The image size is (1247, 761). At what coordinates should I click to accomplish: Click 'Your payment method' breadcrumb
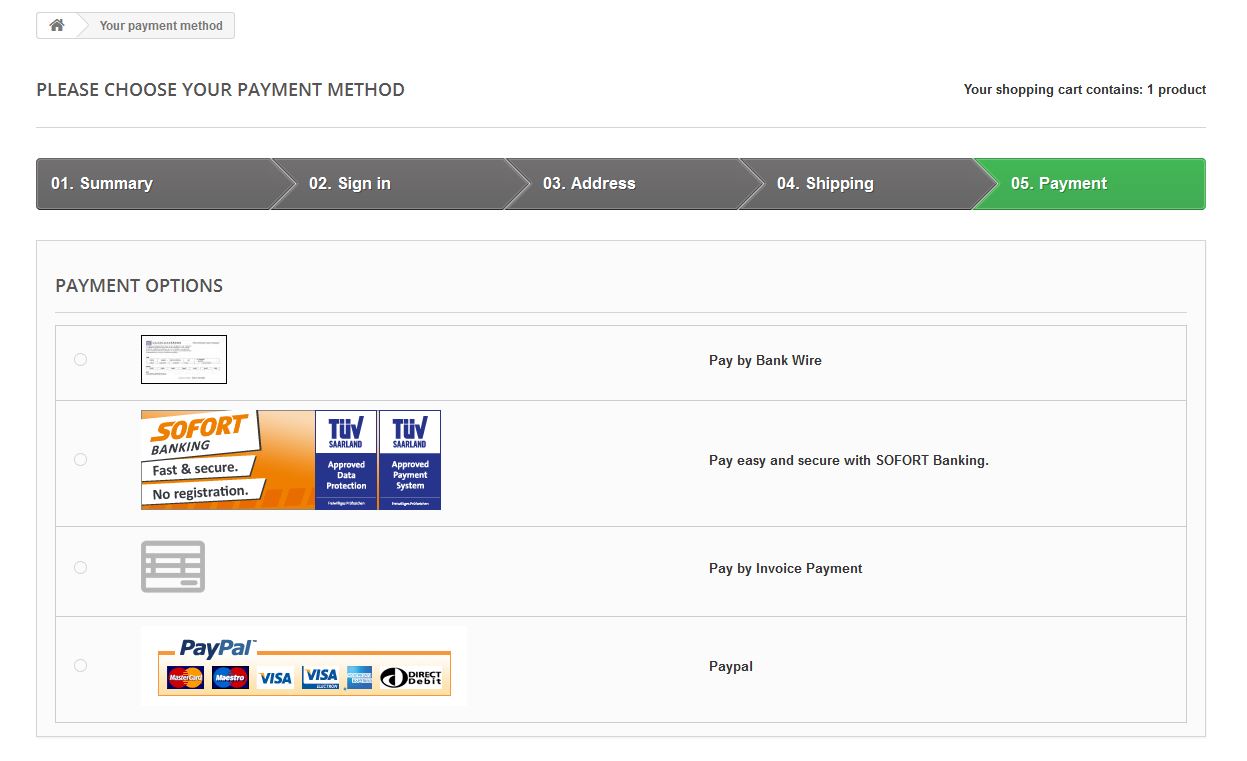161,26
